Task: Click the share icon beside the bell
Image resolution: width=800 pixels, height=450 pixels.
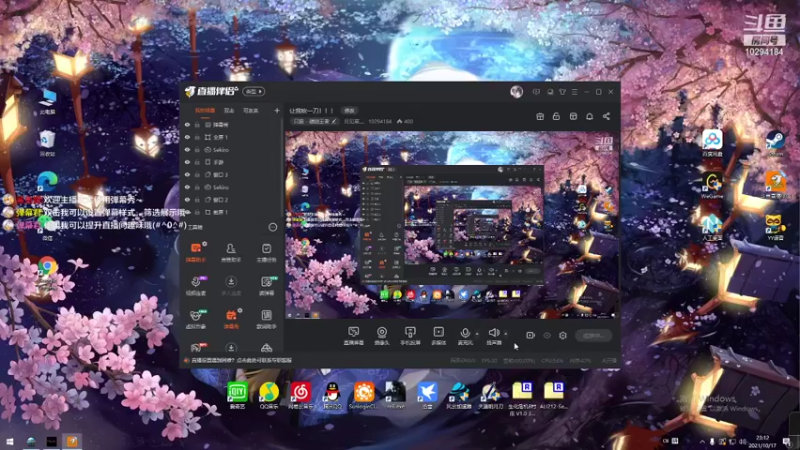Action: pos(606,116)
